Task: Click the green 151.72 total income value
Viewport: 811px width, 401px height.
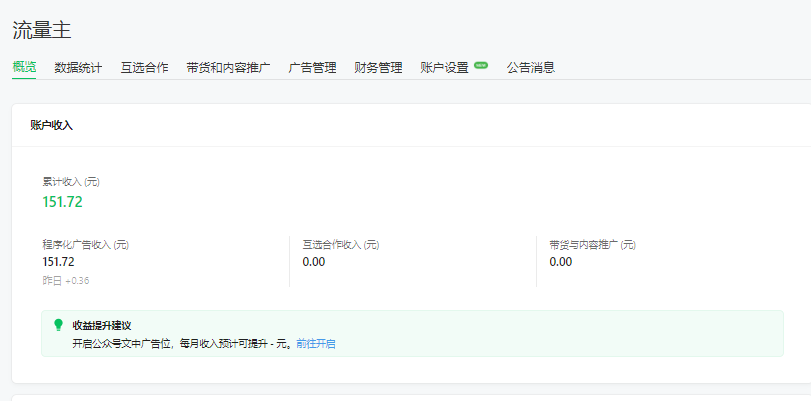Action: tap(63, 202)
